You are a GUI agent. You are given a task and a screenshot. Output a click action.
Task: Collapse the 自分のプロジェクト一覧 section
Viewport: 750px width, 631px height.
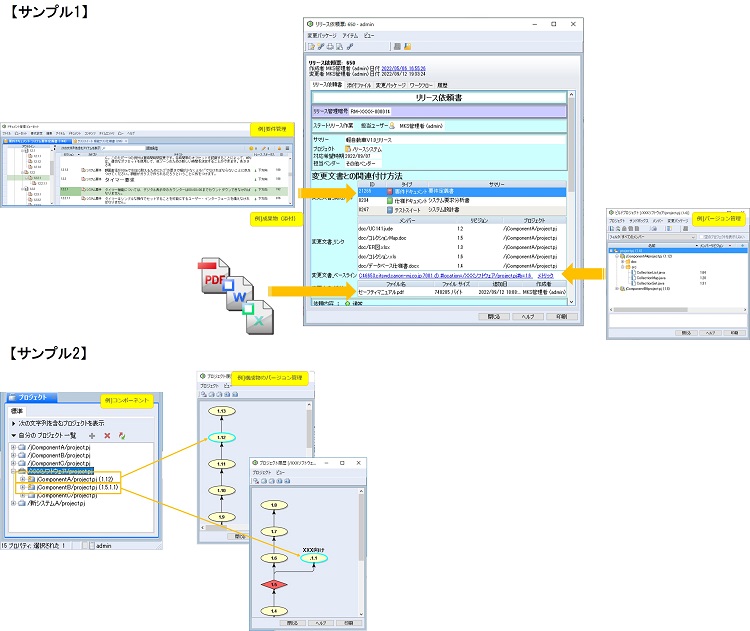[12, 436]
